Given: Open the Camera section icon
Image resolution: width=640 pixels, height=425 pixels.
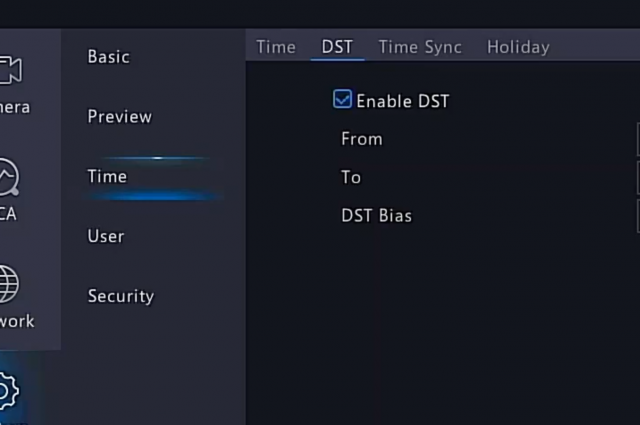Looking at the screenshot, I should click(x=10, y=70).
